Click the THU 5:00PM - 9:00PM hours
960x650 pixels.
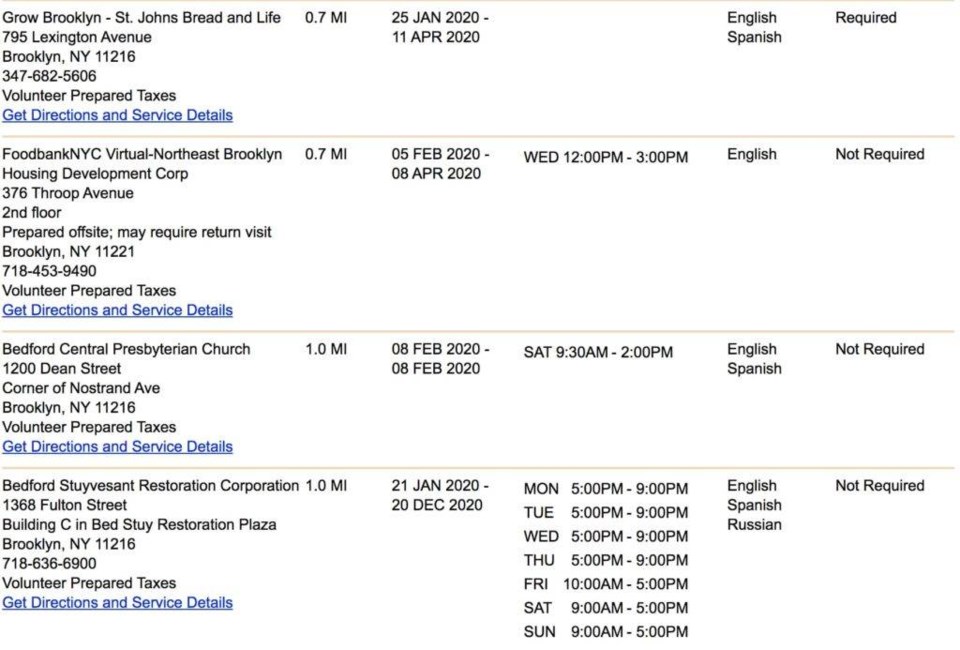pos(606,561)
